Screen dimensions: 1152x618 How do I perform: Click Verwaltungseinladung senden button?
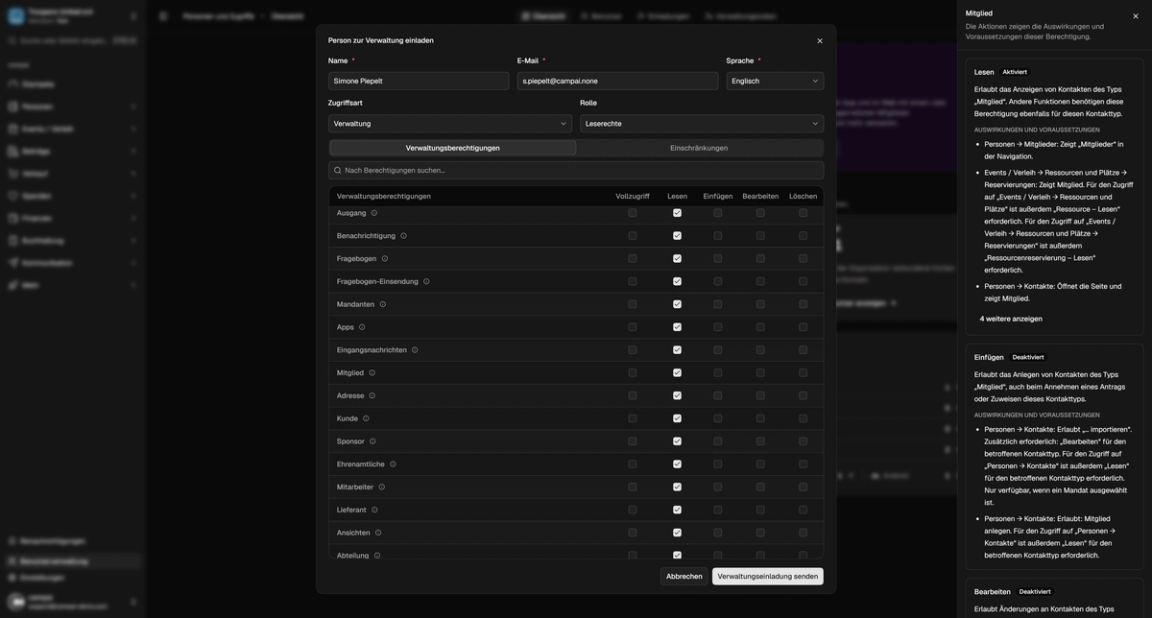tap(768, 576)
